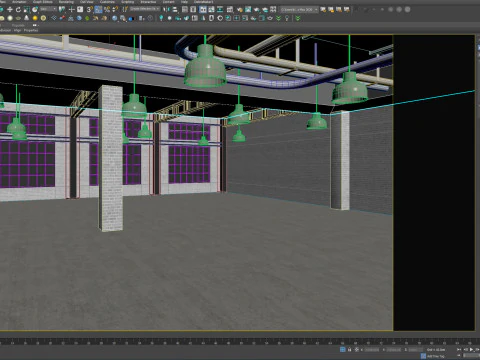This screenshot has width=480, height=360.
Task: Open the Render Setup dialog
Action: pos(240,9)
